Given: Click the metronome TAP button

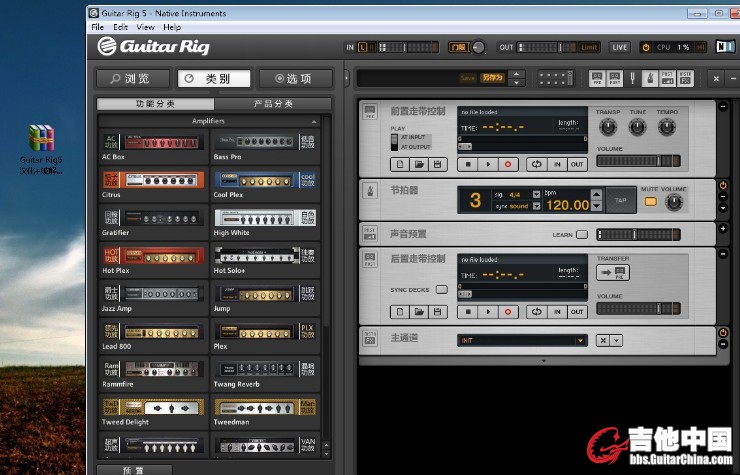Looking at the screenshot, I should coord(621,200).
